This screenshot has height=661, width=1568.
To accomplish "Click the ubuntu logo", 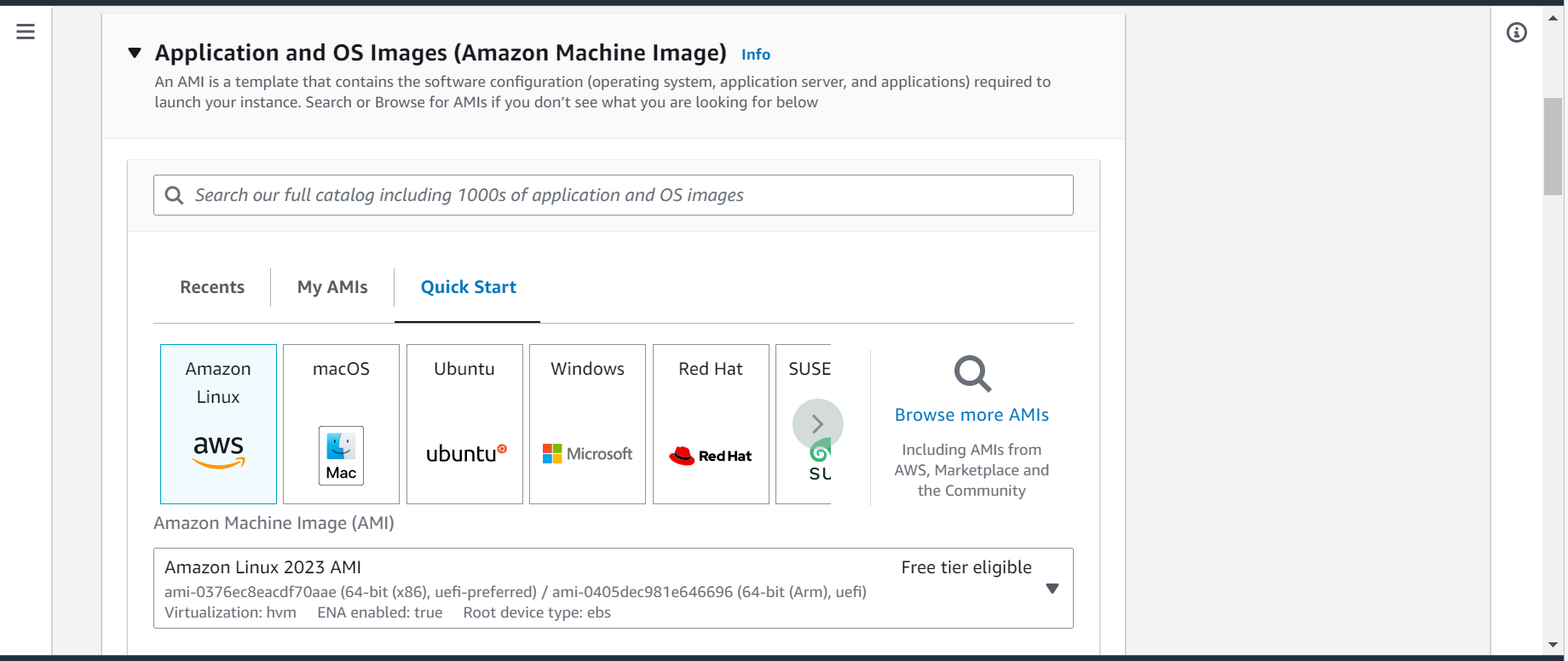I will pyautogui.click(x=466, y=453).
